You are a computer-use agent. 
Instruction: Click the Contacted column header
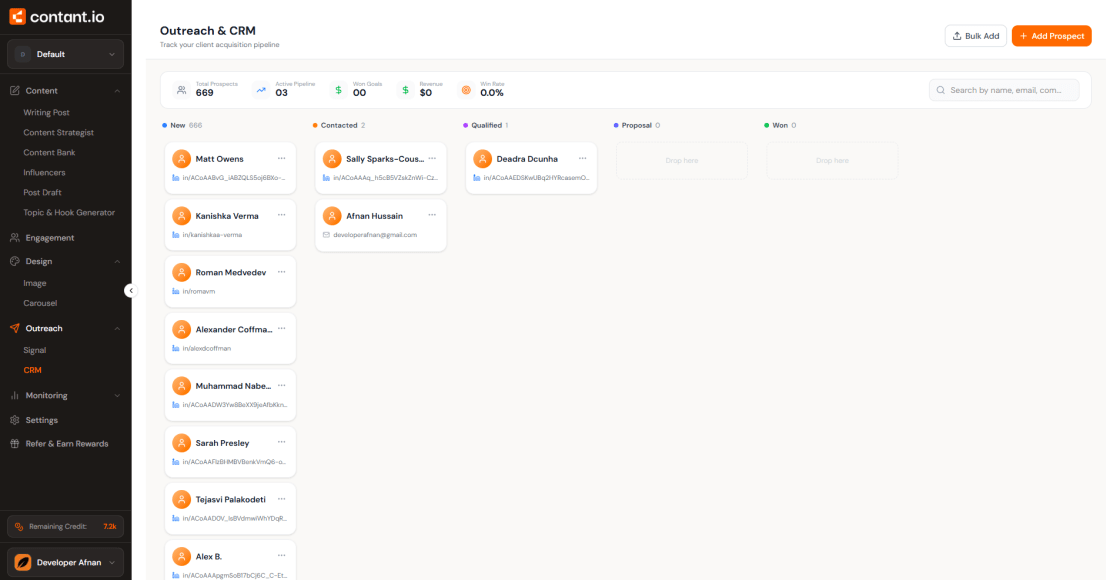pos(339,125)
